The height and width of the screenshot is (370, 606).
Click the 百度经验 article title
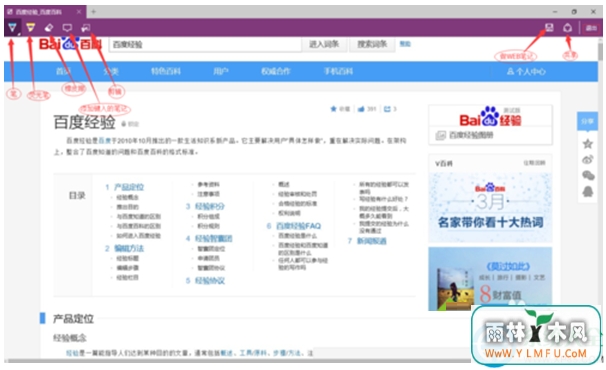[x=84, y=122]
